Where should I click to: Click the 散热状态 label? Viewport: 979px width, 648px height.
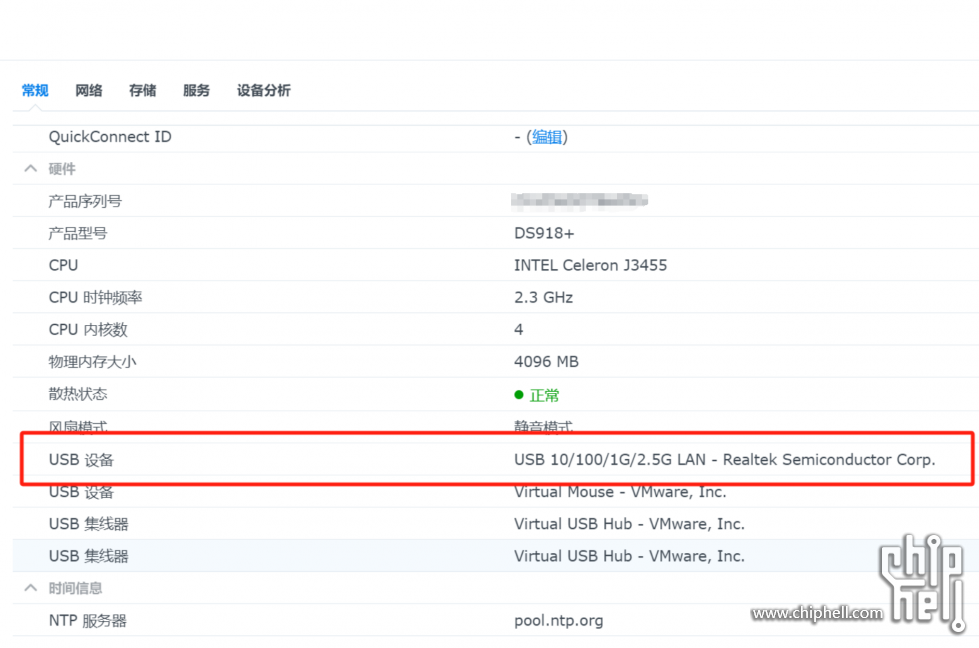[x=78, y=395]
